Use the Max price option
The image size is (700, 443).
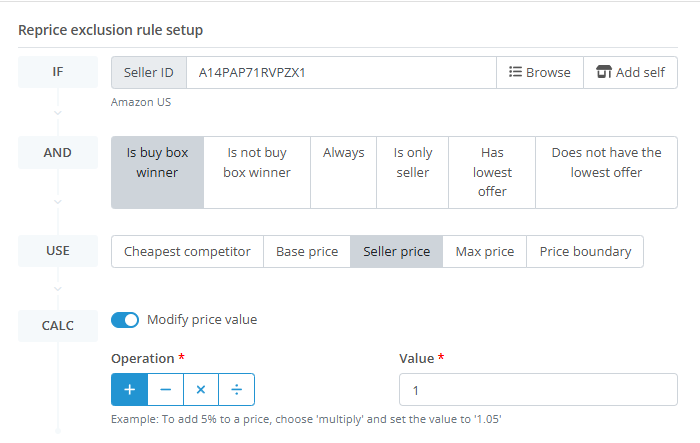tap(485, 251)
